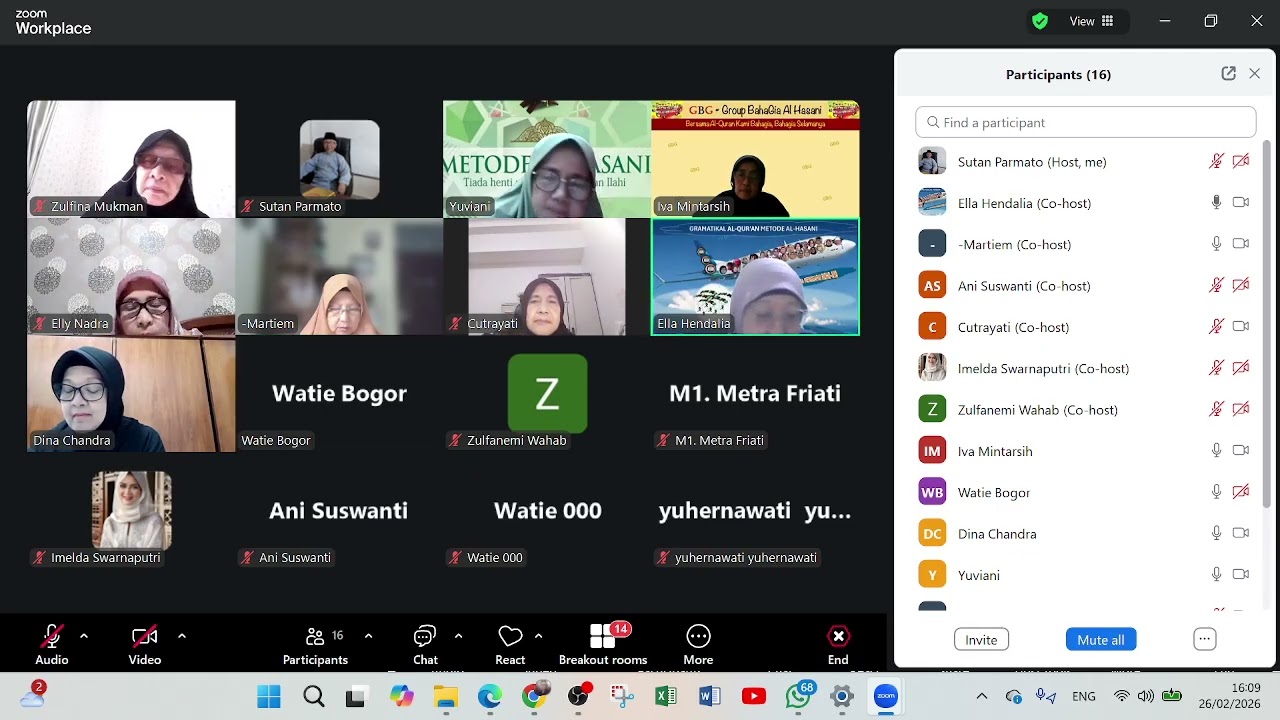The width and height of the screenshot is (1280, 720).
Task: Select Imelda Swarnaputri (Co-host) row
Action: point(1085,368)
